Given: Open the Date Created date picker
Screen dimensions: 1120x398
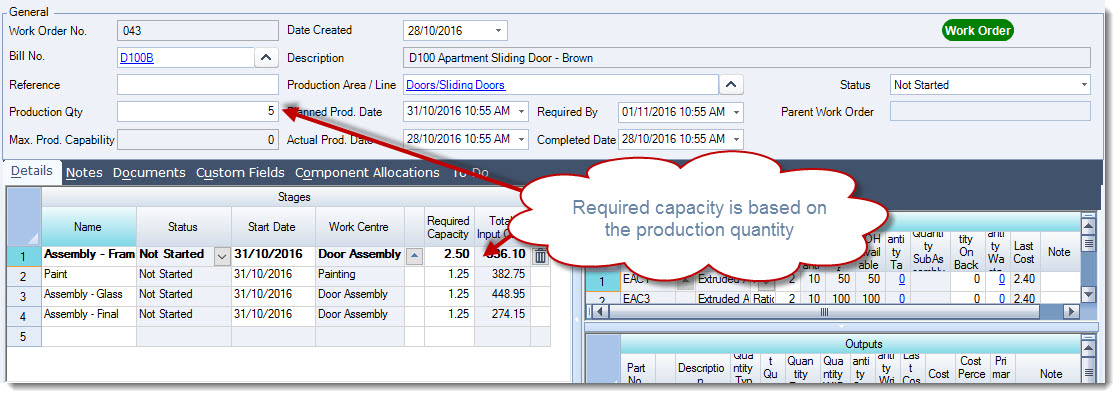Looking at the screenshot, I should pyautogui.click(x=498, y=31).
